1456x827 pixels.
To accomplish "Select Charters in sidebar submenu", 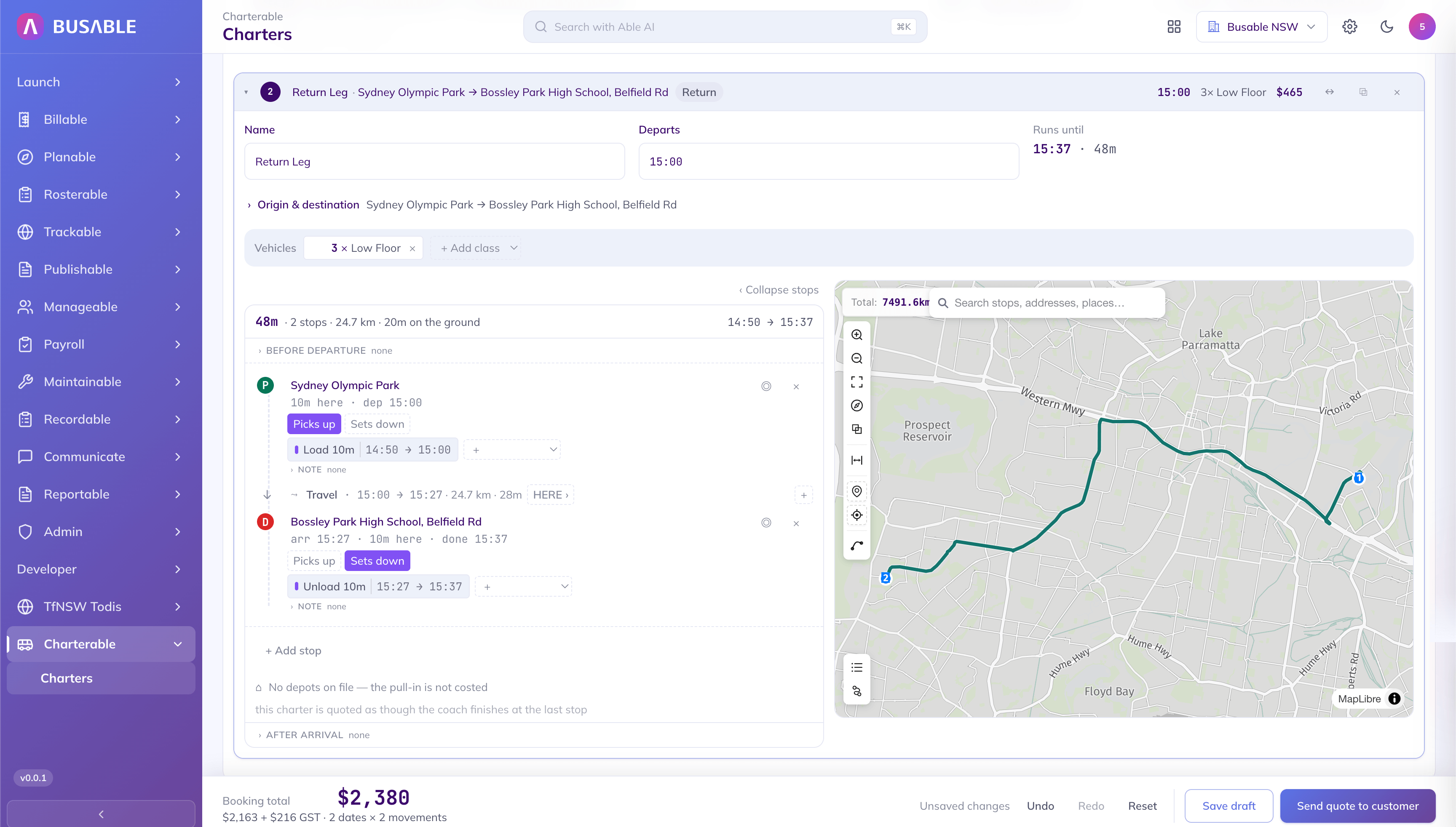I will [101, 678].
